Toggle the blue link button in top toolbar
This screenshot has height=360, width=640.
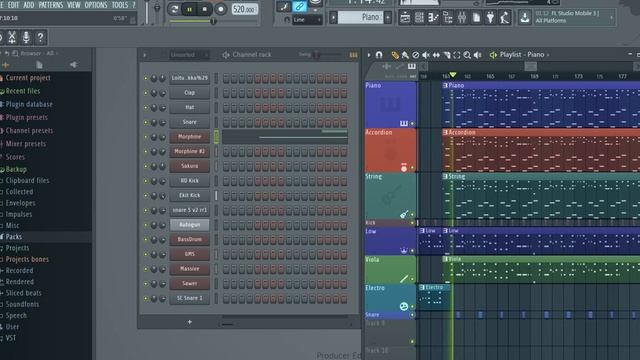[x=299, y=6]
